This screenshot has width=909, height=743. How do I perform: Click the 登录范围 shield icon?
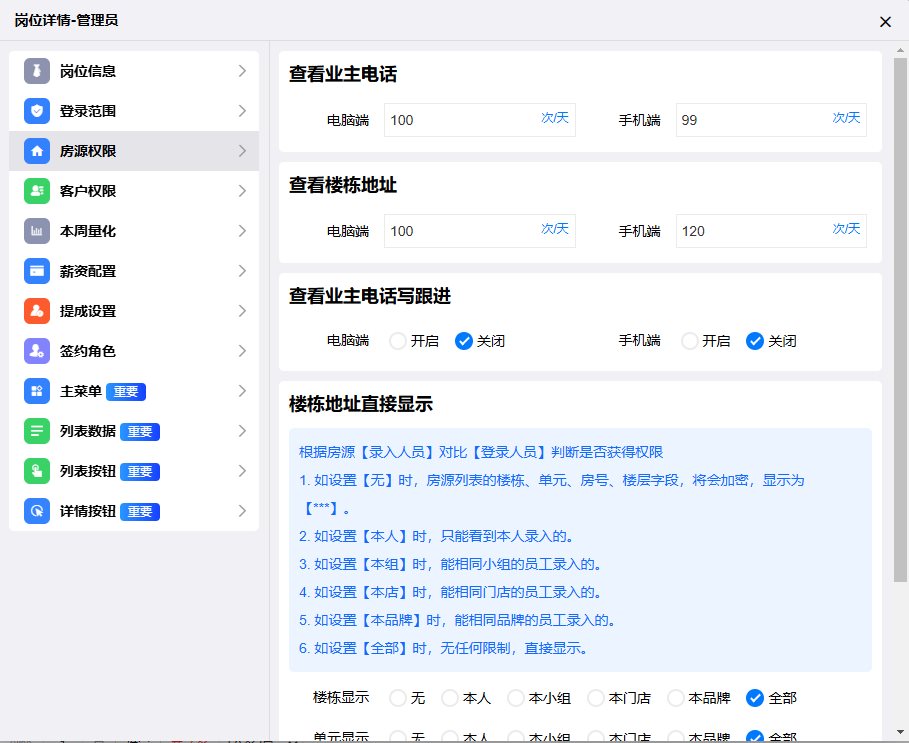(37, 111)
